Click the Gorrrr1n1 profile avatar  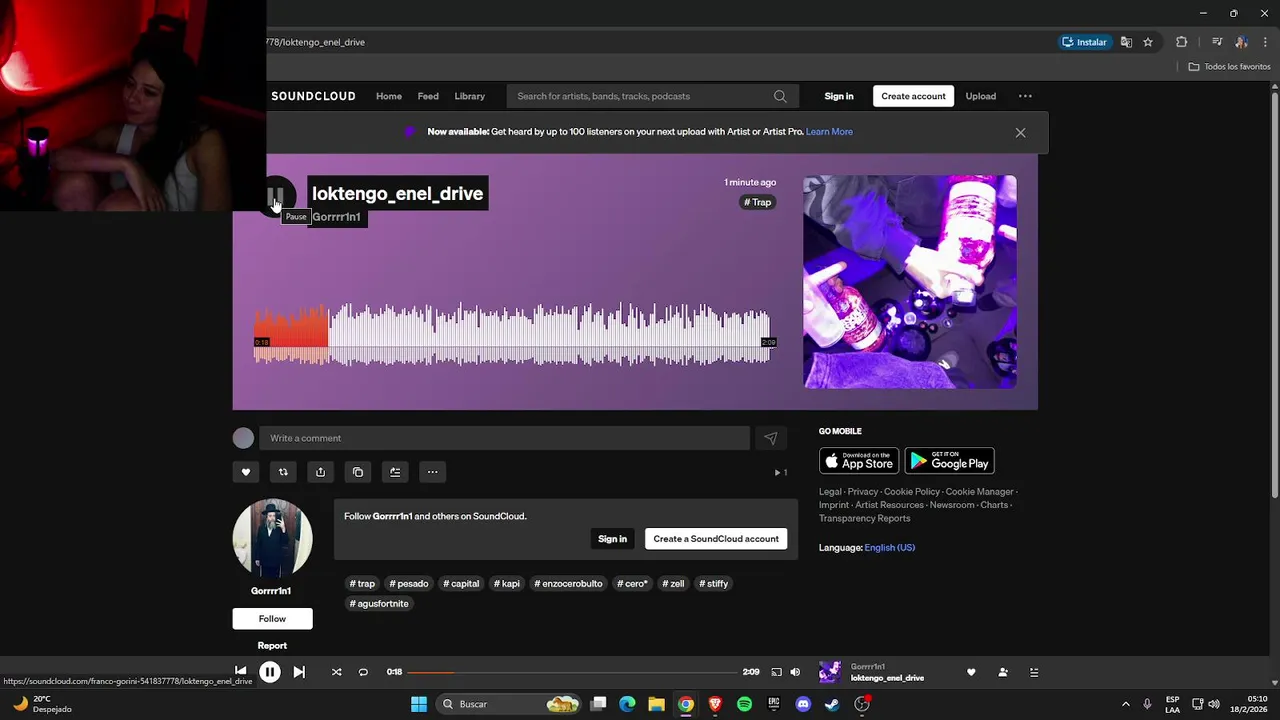click(x=272, y=538)
